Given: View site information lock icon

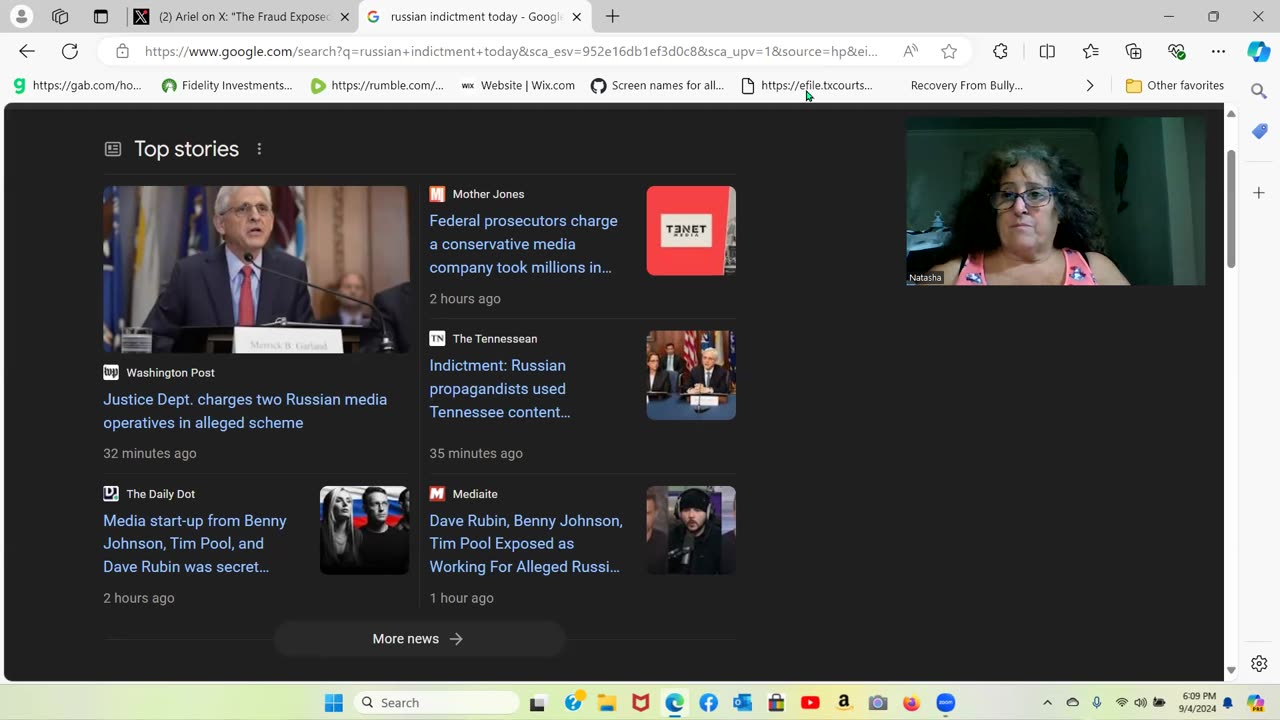Looking at the screenshot, I should coord(122,51).
